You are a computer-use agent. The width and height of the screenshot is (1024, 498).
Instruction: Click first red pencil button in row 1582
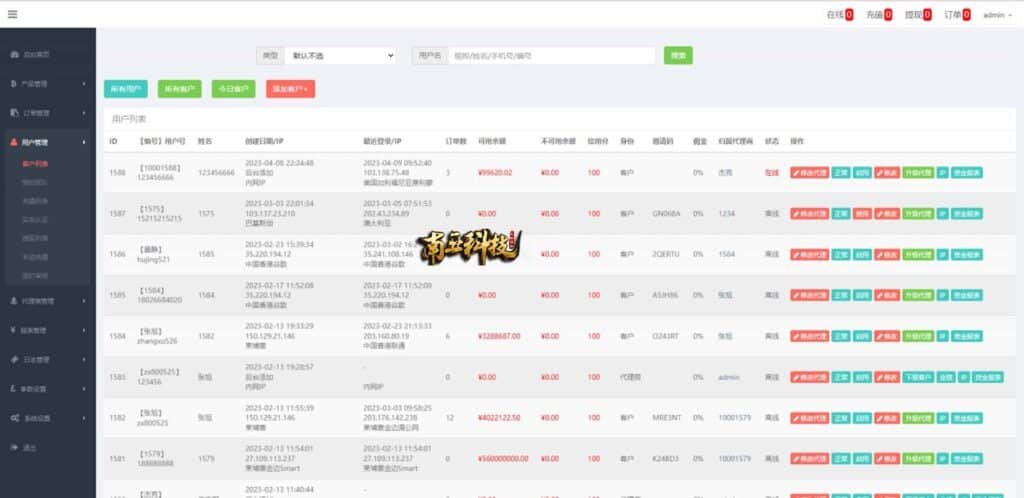click(809, 418)
